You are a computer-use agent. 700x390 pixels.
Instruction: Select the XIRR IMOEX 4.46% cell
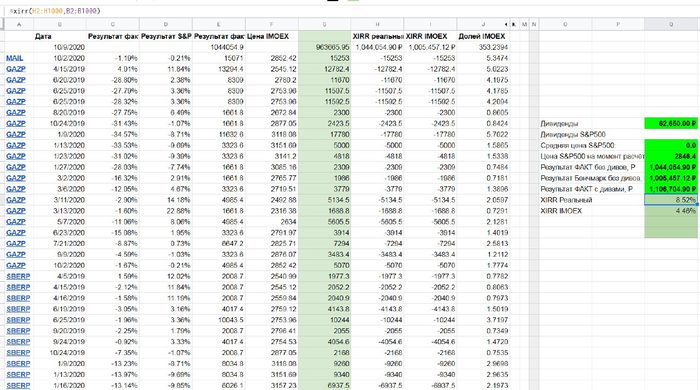coord(671,211)
